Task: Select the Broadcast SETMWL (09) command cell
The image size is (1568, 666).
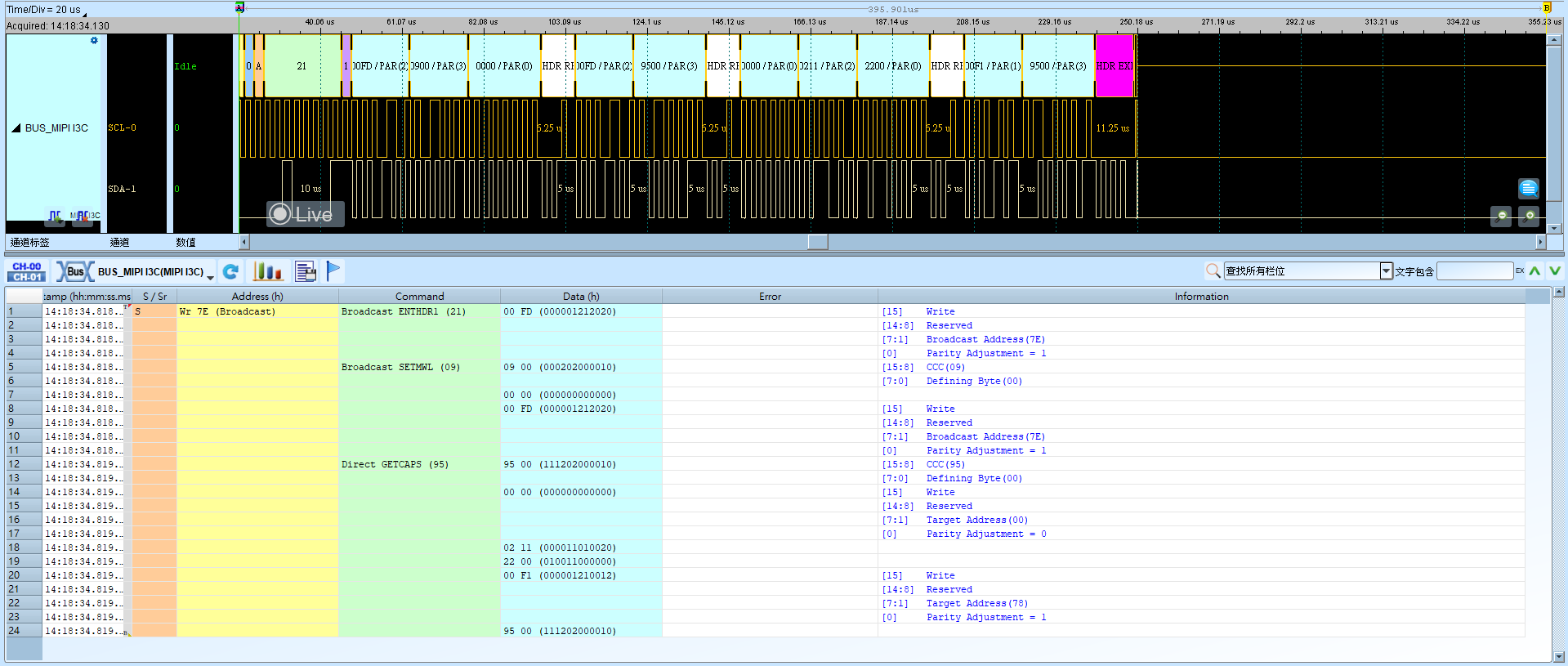Action: pyautogui.click(x=419, y=367)
